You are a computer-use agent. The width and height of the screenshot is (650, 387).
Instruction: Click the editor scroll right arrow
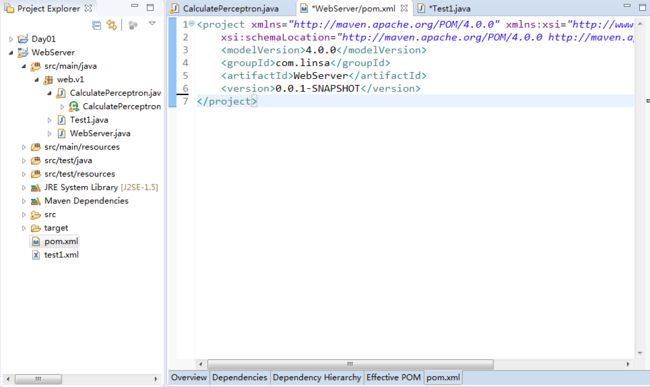pyautogui.click(x=628, y=364)
